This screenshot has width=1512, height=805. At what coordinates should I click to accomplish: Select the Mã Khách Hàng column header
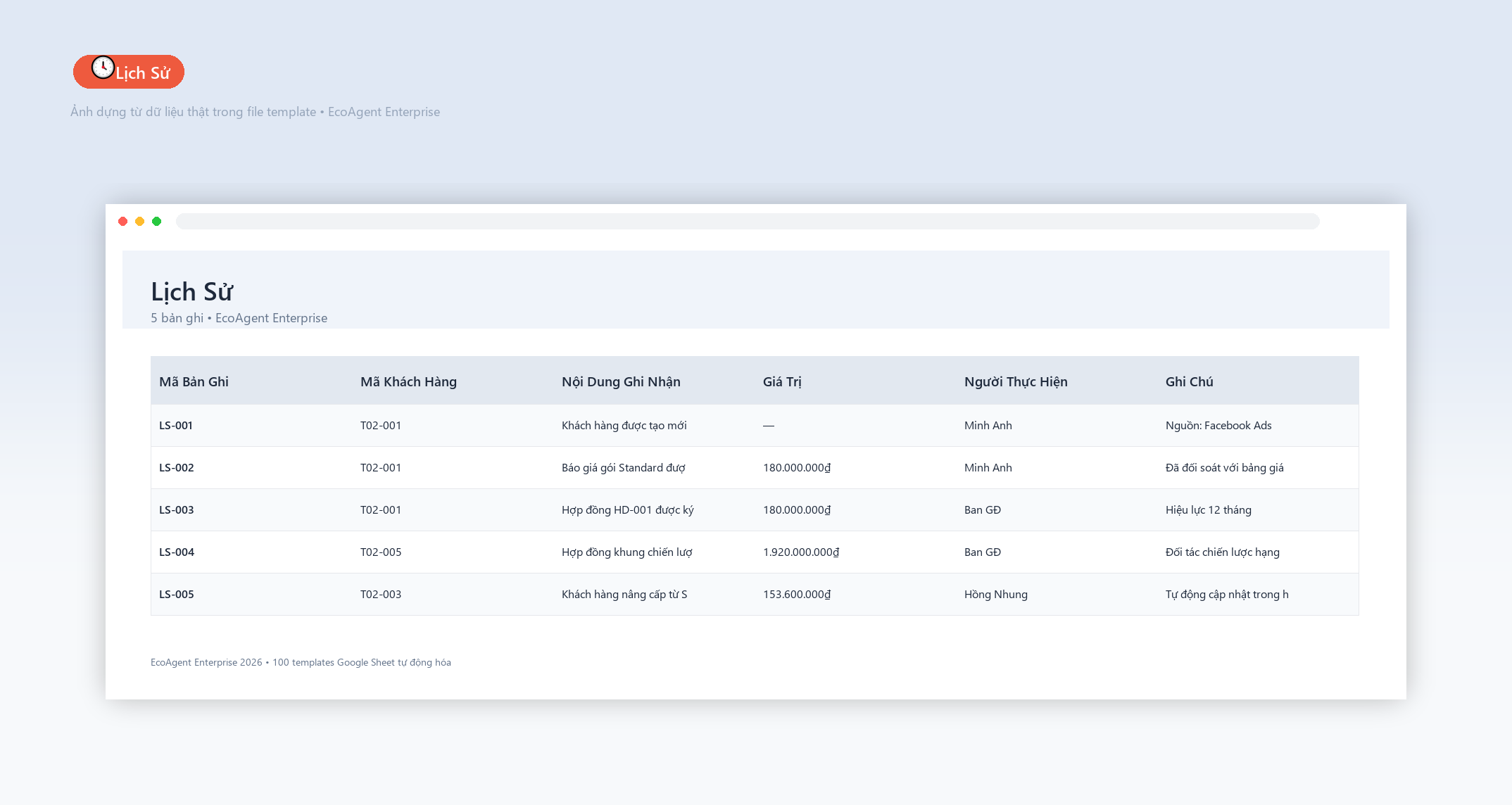point(408,381)
